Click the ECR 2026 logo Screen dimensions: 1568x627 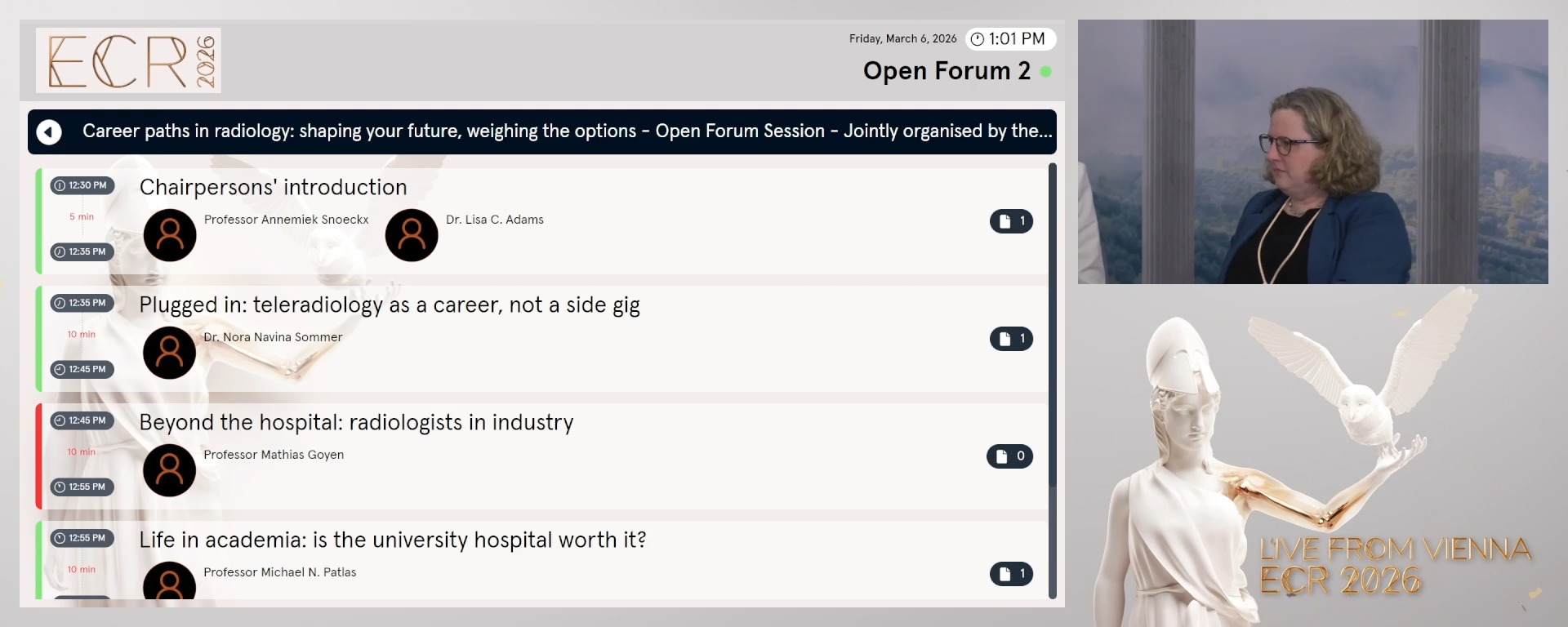pyautogui.click(x=128, y=60)
